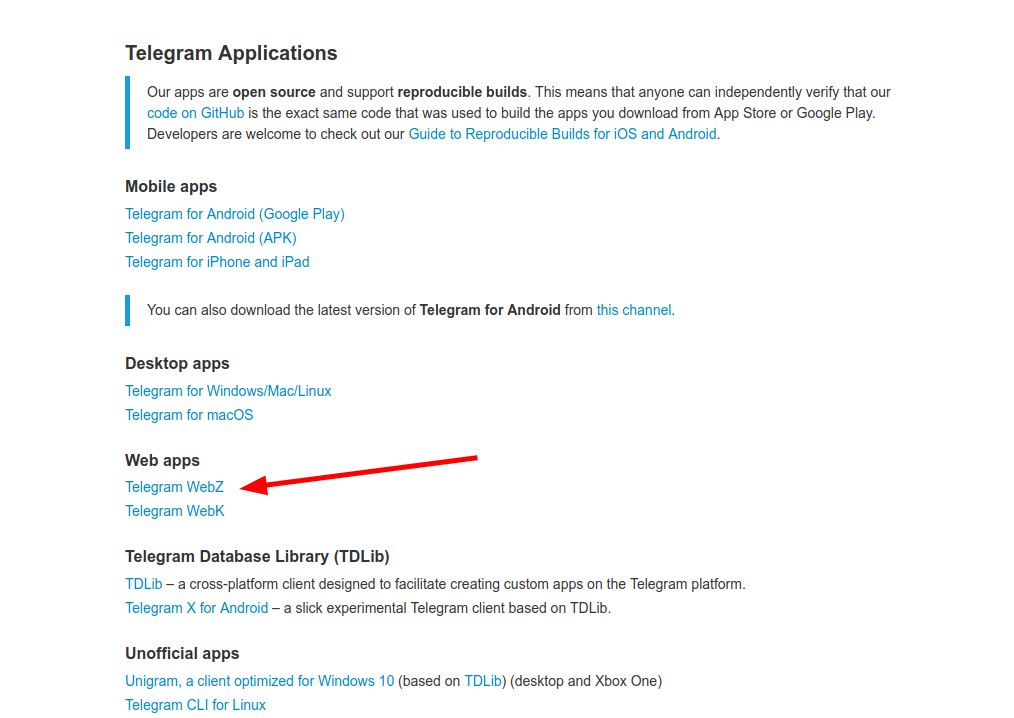This screenshot has width=1014, height=718.
Task: Open Unigram client for Windows 10 link
Action: [x=259, y=681]
